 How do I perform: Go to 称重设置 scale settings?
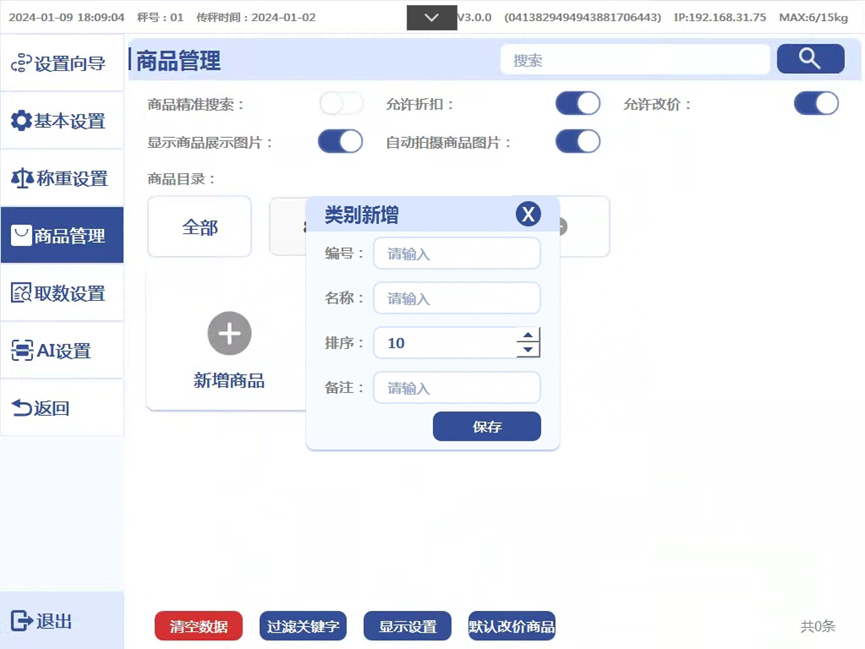[62, 178]
